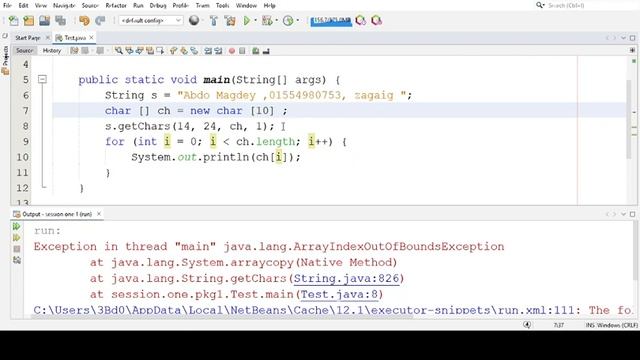Click the Stop Macro Recording icon
Viewport: 640px width, 360px height.
pyautogui.click(x=242, y=51)
